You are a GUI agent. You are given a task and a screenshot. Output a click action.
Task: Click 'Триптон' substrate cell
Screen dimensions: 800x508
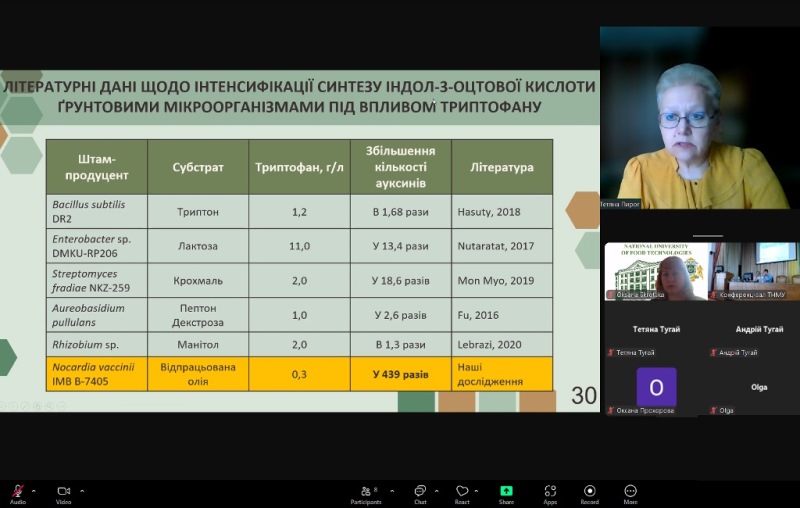point(198,211)
